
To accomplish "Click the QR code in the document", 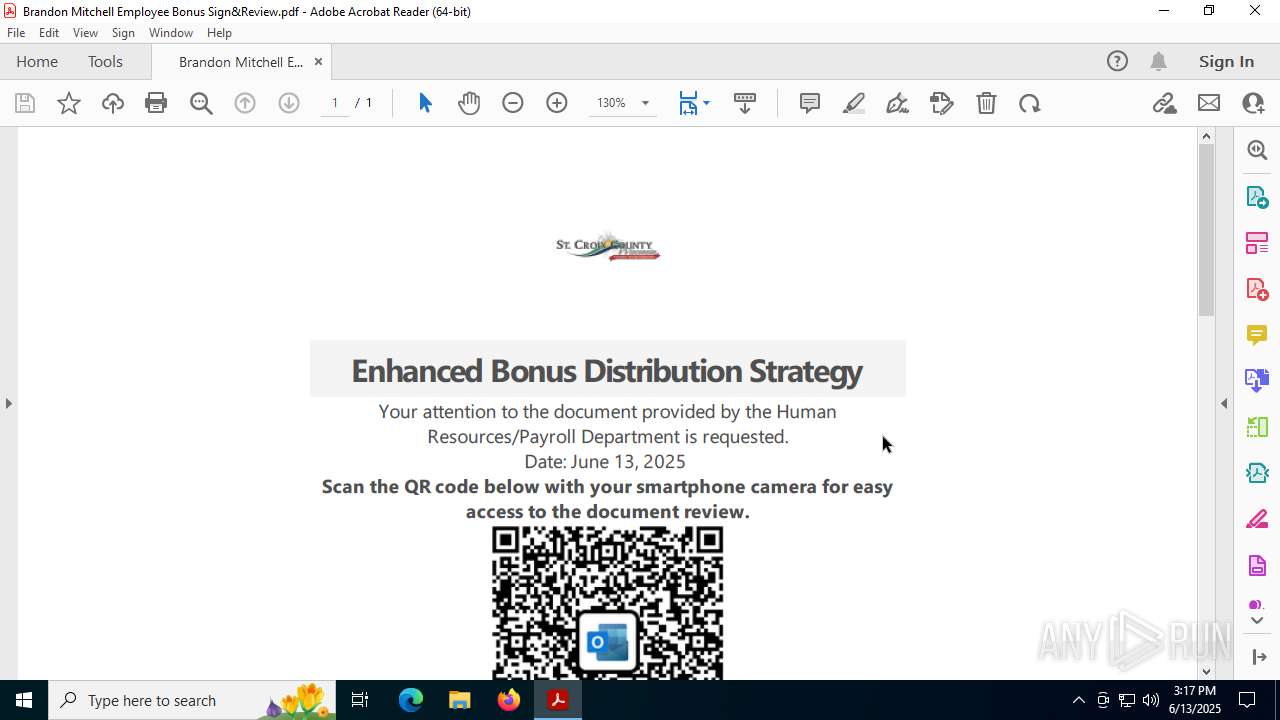I will pyautogui.click(x=607, y=603).
